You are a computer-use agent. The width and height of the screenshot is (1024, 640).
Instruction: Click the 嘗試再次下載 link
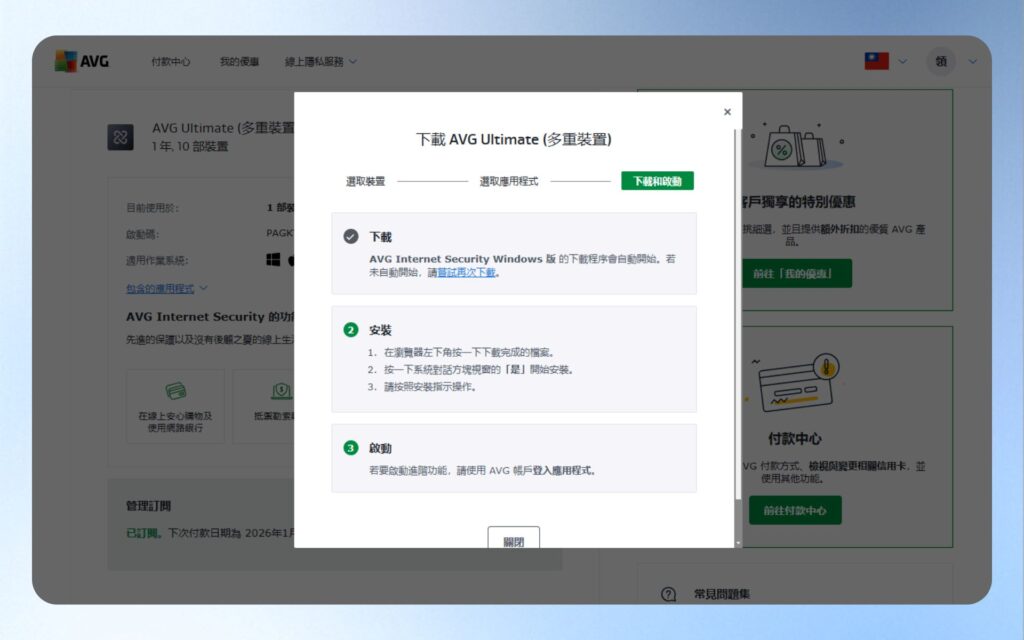(466, 272)
